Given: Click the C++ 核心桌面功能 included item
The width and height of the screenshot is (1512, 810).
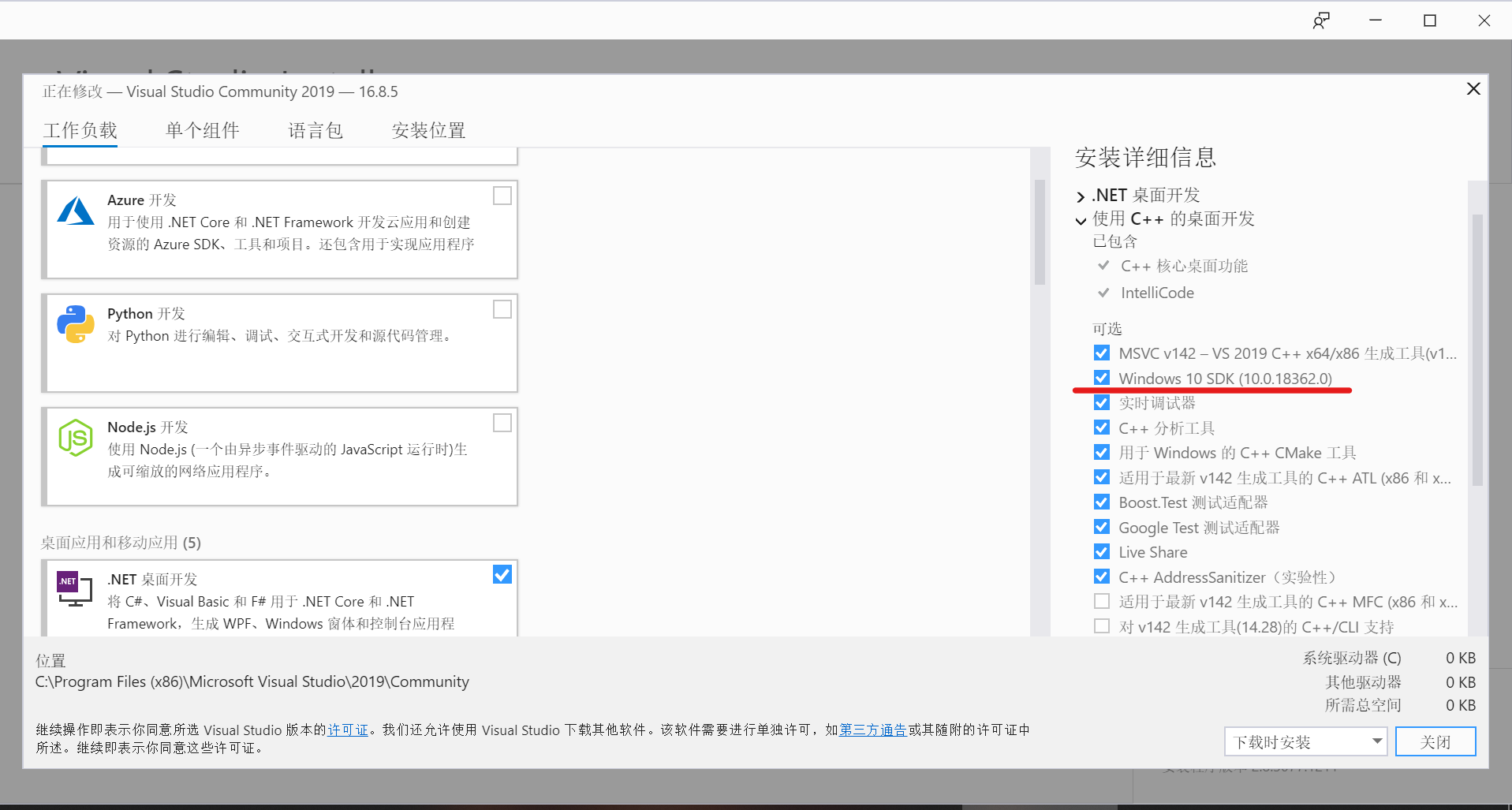Looking at the screenshot, I should 1184,267.
